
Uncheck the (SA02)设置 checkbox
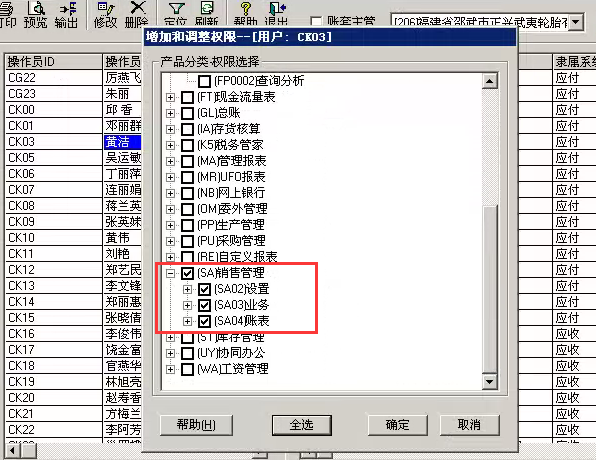(x=204, y=289)
